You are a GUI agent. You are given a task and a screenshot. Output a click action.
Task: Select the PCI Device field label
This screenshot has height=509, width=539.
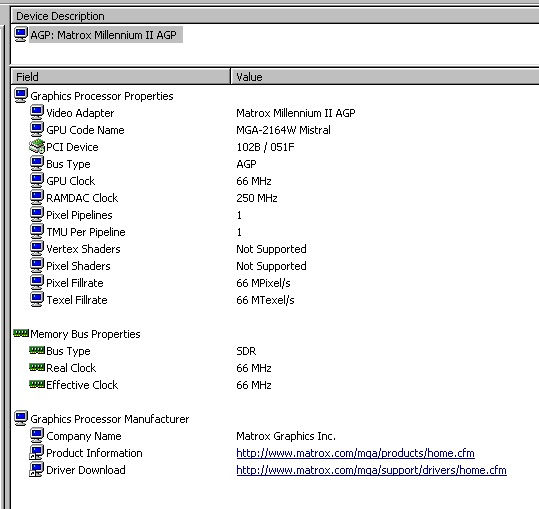tap(72, 147)
